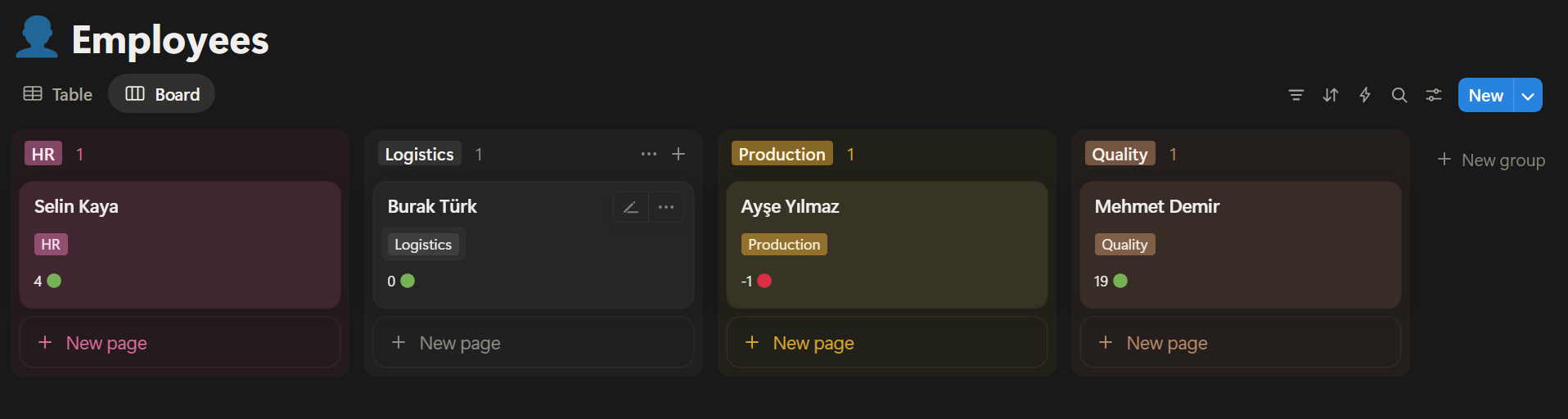
Task: Select the Board view tab
Action: tap(162, 94)
